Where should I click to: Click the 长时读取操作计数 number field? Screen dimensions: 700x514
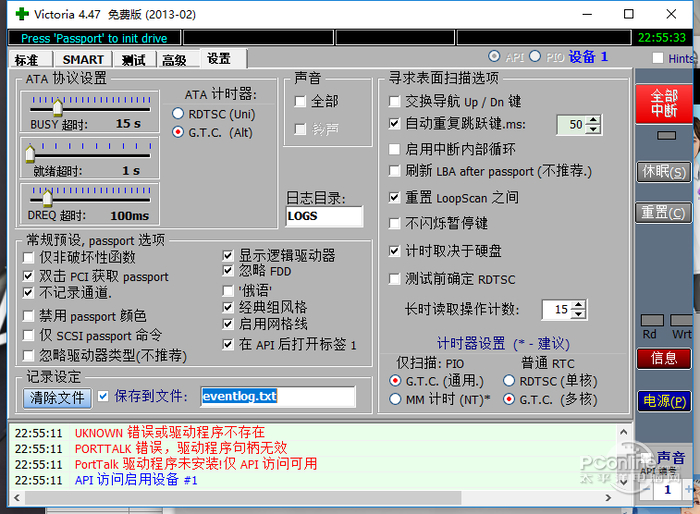coord(558,309)
